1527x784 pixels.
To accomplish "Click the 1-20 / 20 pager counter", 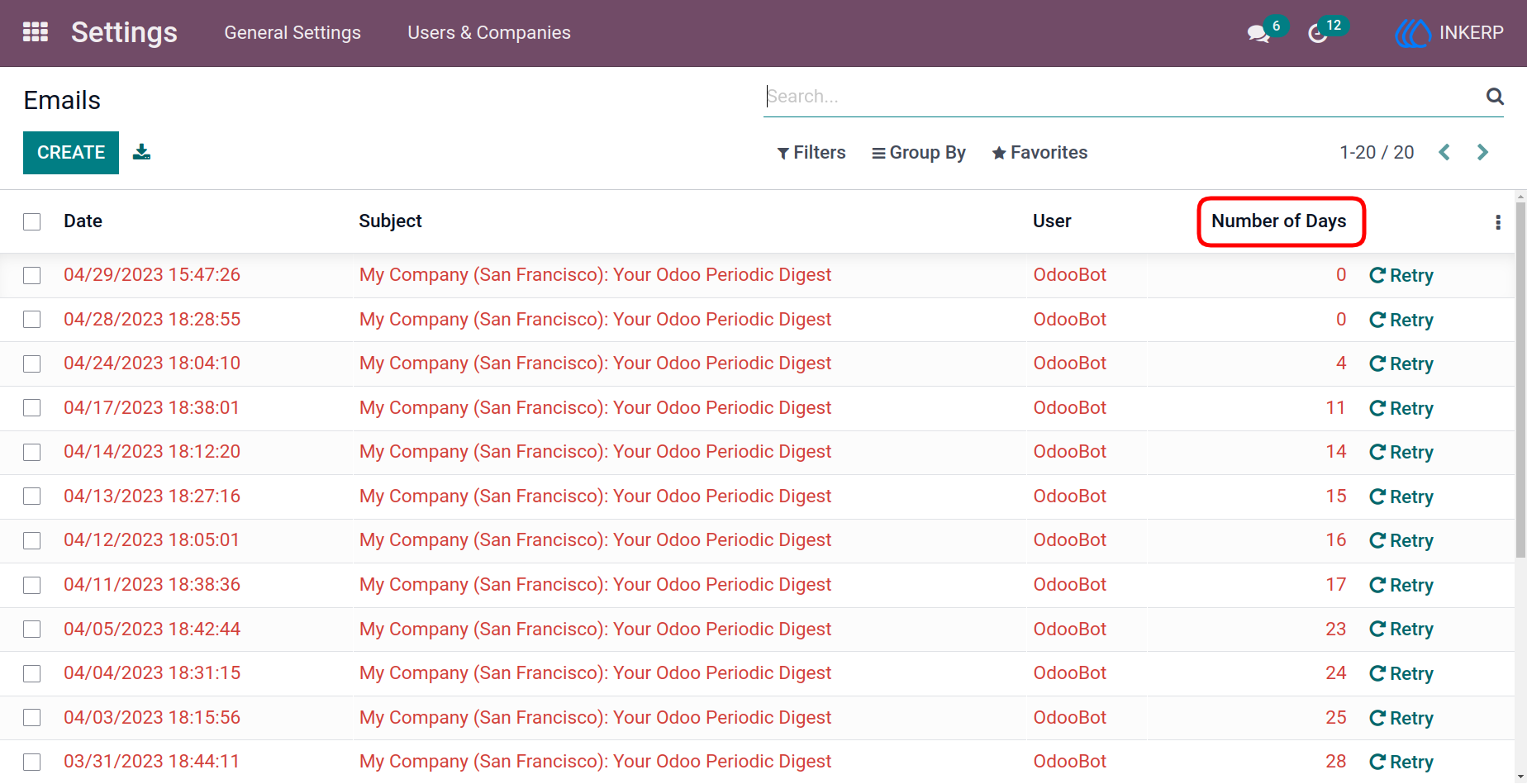I will coord(1377,152).
